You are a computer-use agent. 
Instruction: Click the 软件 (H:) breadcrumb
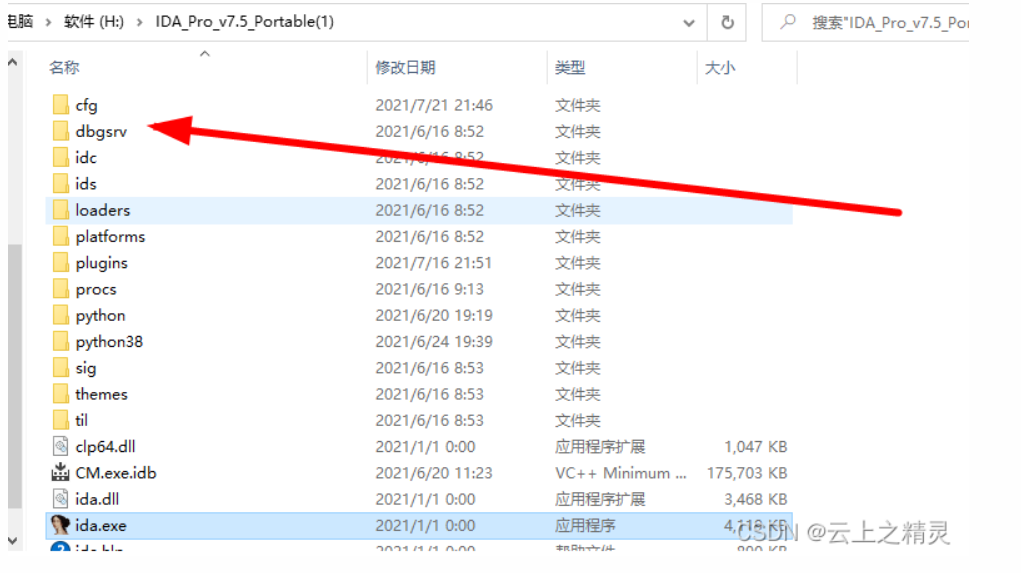pyautogui.click(x=94, y=21)
